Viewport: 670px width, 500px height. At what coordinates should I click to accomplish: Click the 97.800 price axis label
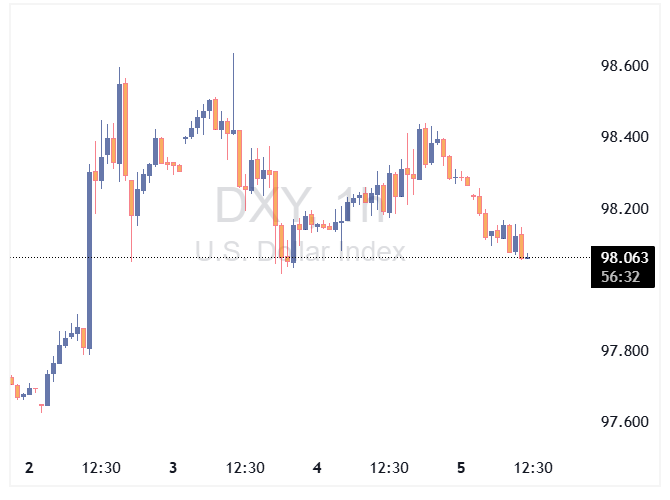coord(621,351)
